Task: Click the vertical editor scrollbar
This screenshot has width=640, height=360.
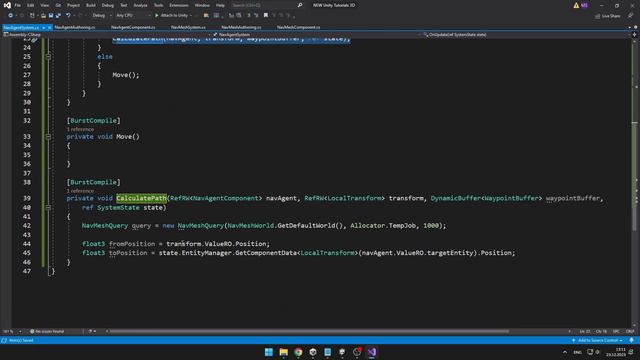Action: (635, 184)
